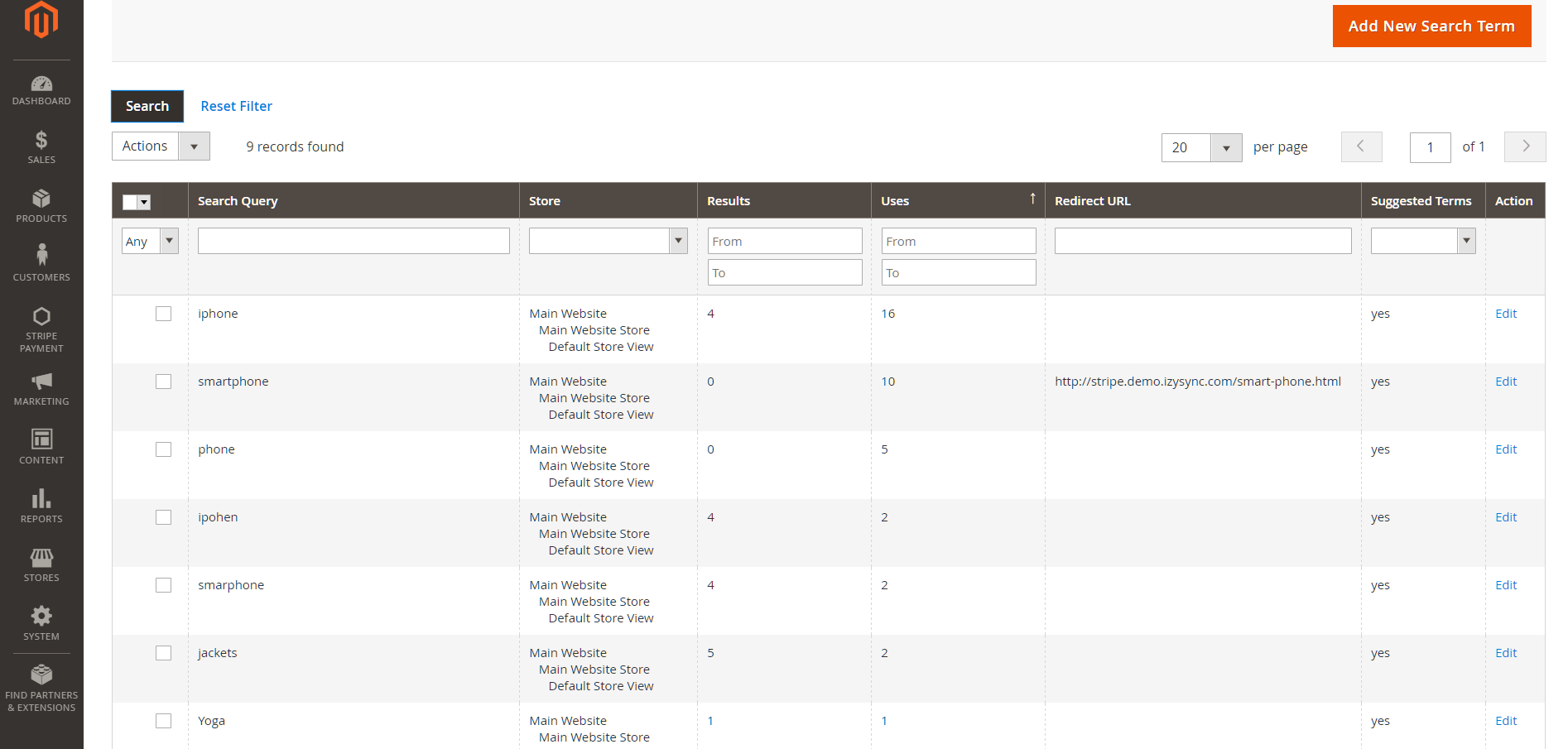1568x749 pixels.
Task: Open the Store filter dropdown
Action: (678, 240)
